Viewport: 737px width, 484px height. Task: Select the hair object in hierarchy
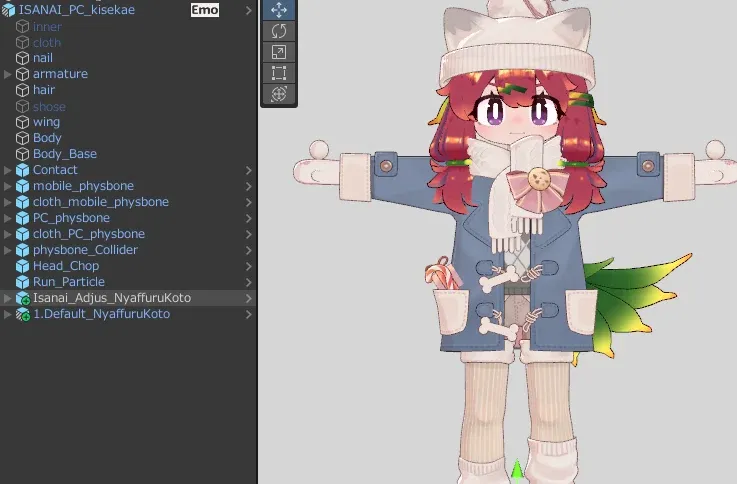(x=44, y=90)
